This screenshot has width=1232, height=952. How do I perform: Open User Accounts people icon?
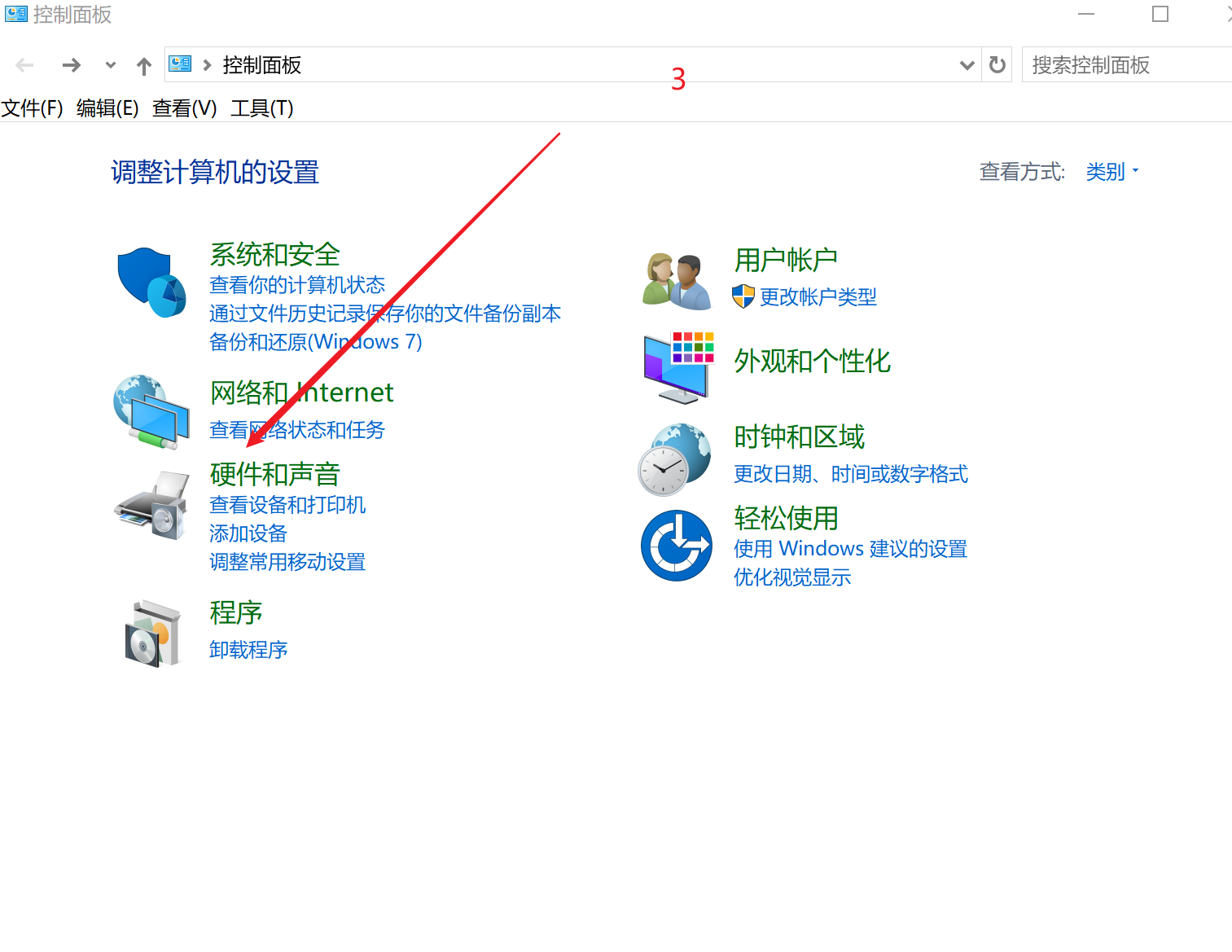click(x=677, y=281)
